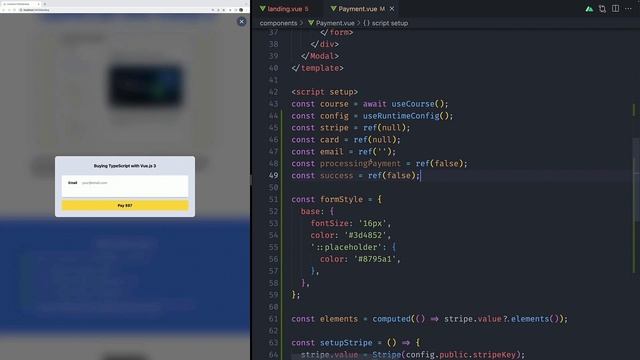The height and width of the screenshot is (360, 640).
Task: Click 'setupStripe' function name
Action: [346, 343]
